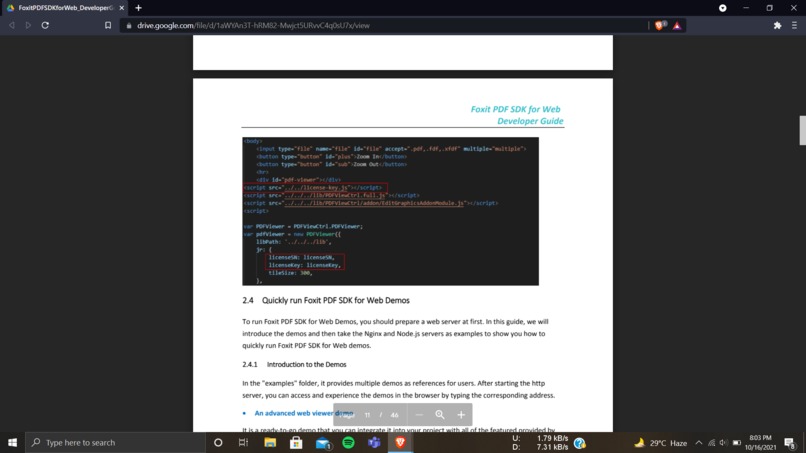This screenshot has width=806, height=453.
Task: Open Spotify from taskbar
Action: point(348,442)
